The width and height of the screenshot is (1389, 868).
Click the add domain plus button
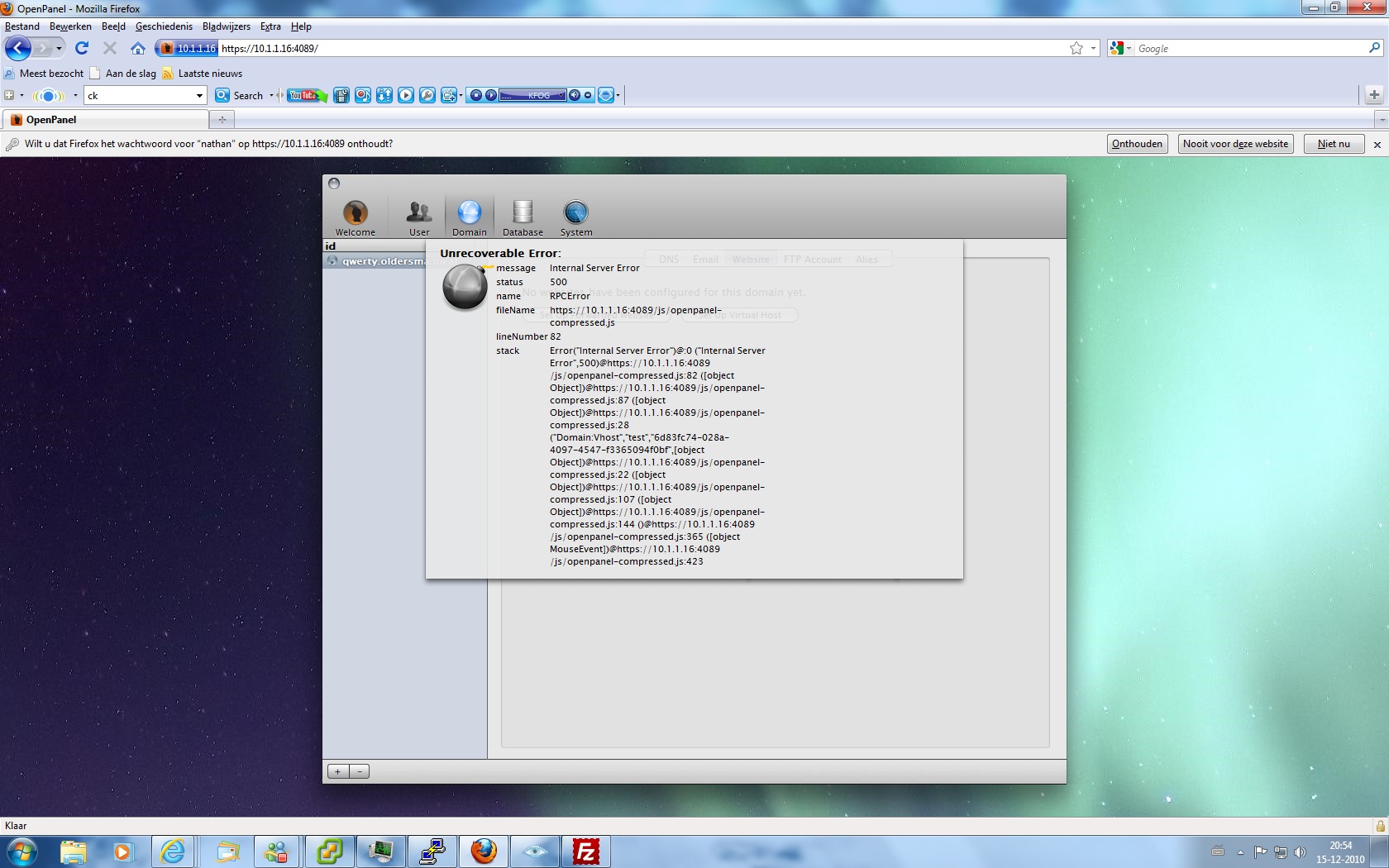point(338,771)
